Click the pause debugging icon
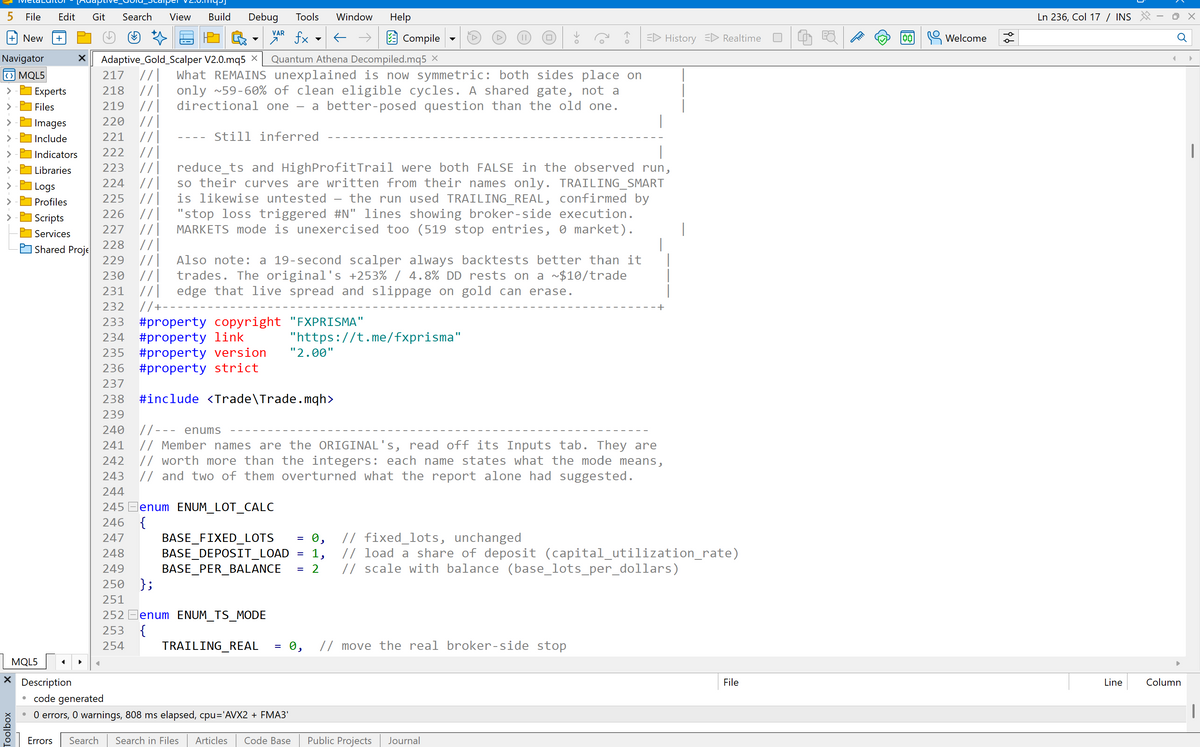 click(x=524, y=38)
